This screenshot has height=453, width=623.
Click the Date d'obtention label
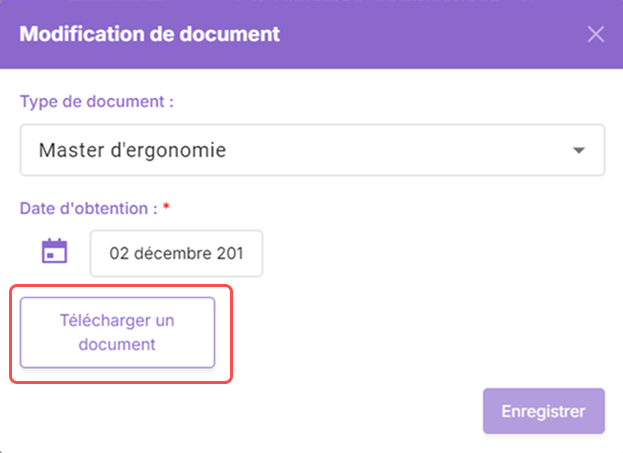(x=89, y=208)
